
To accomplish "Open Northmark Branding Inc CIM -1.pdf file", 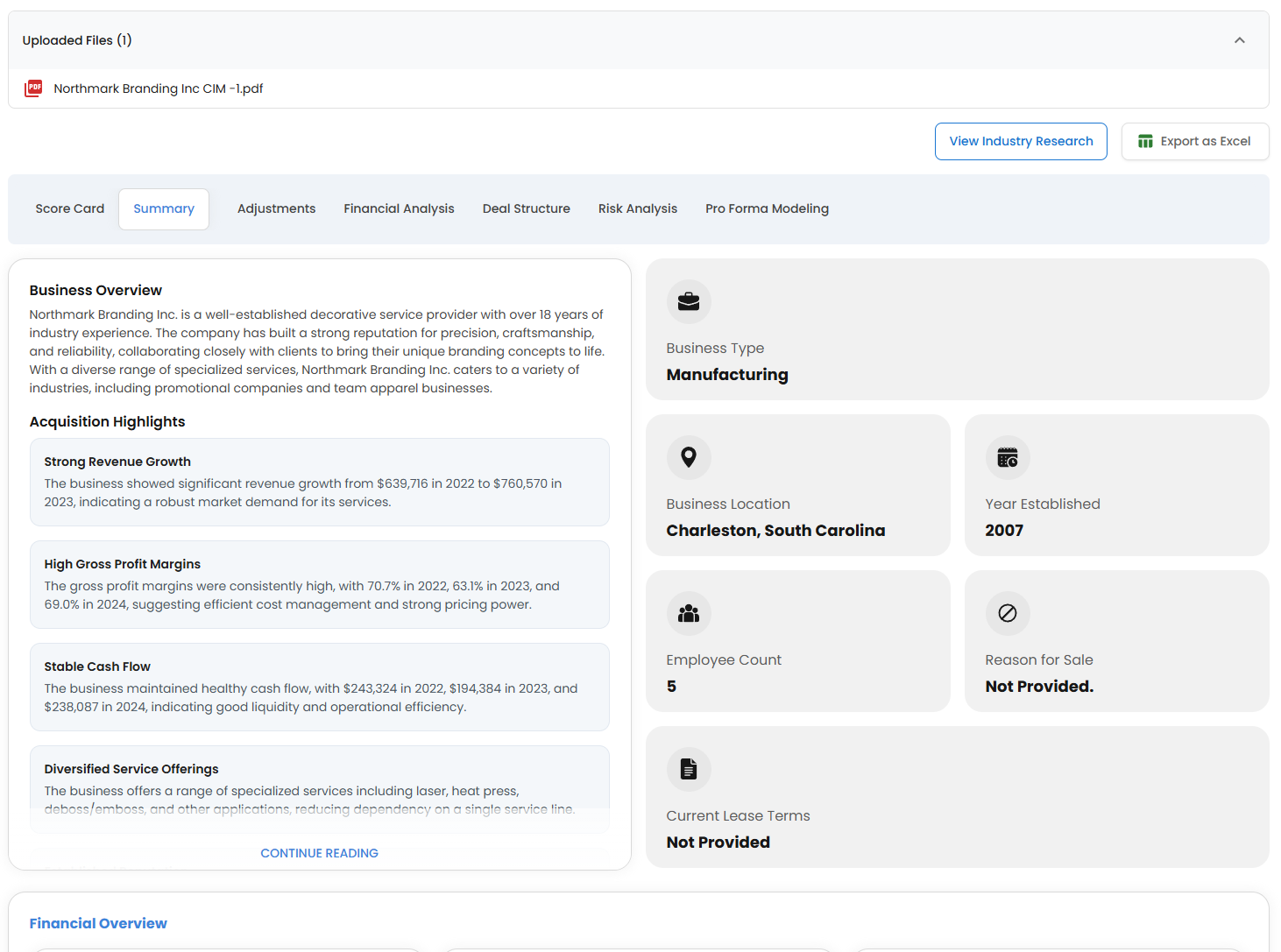I will (159, 88).
